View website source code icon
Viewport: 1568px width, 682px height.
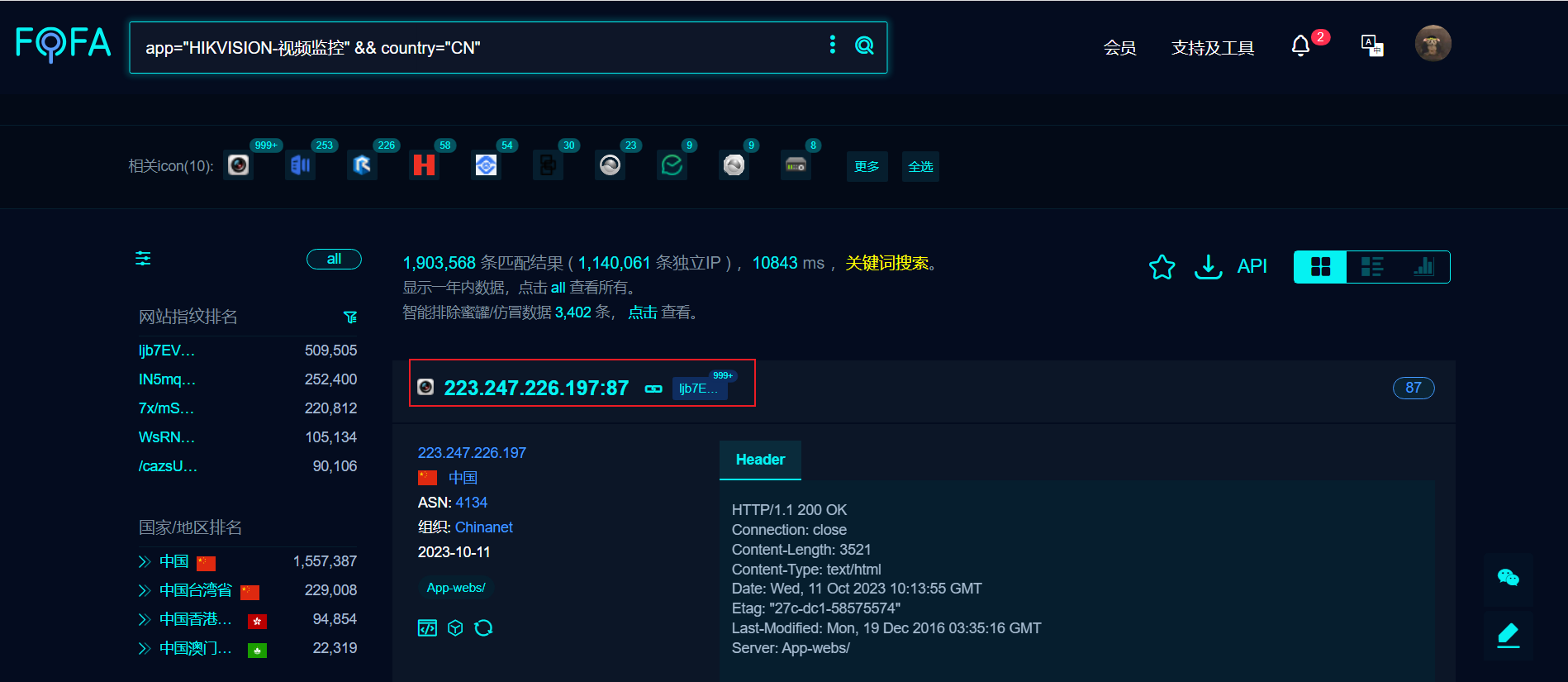pyautogui.click(x=427, y=628)
